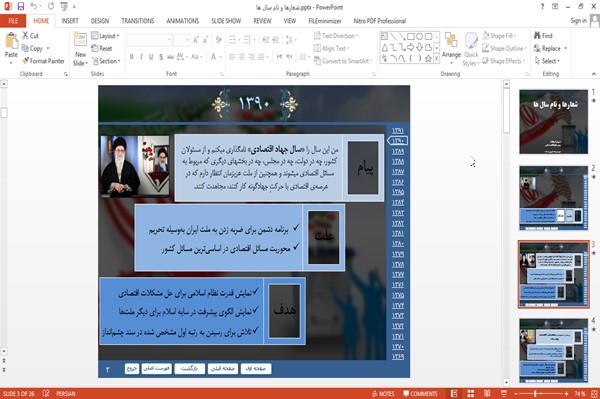Viewport: 600px width, 399px height.
Task: Open the Shape Fill dropdown
Action: (x=499, y=36)
